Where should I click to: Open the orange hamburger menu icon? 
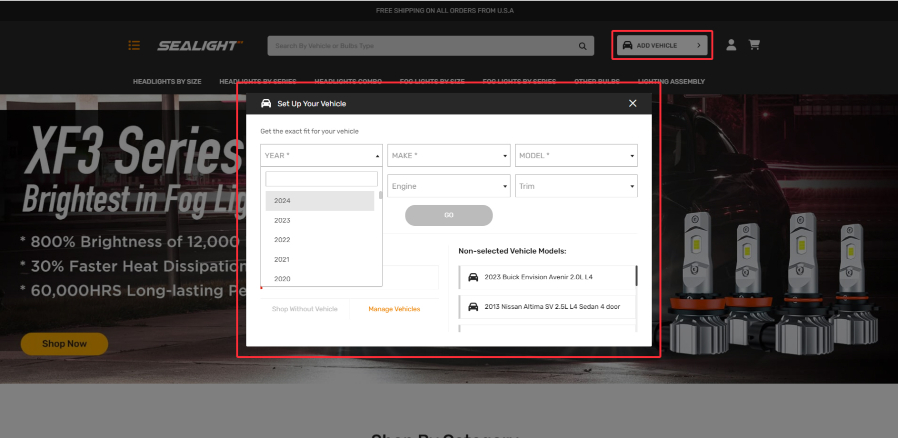coord(134,45)
